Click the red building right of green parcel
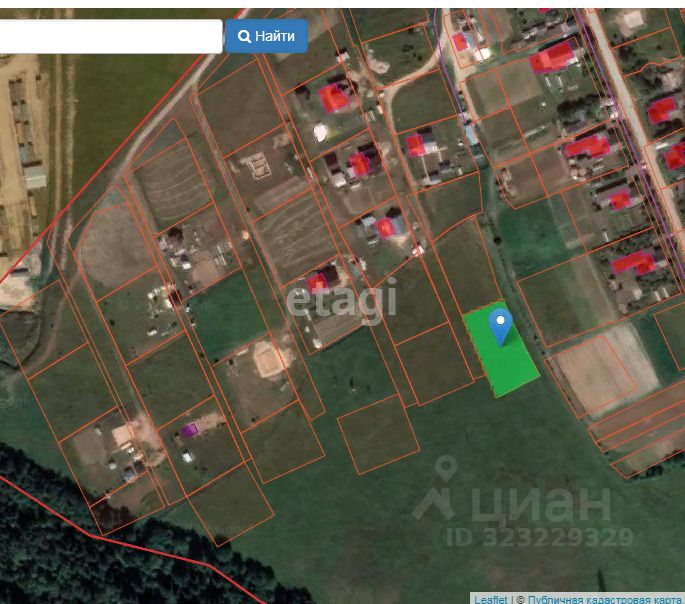Screen dimensions: 685x604 click(633, 264)
